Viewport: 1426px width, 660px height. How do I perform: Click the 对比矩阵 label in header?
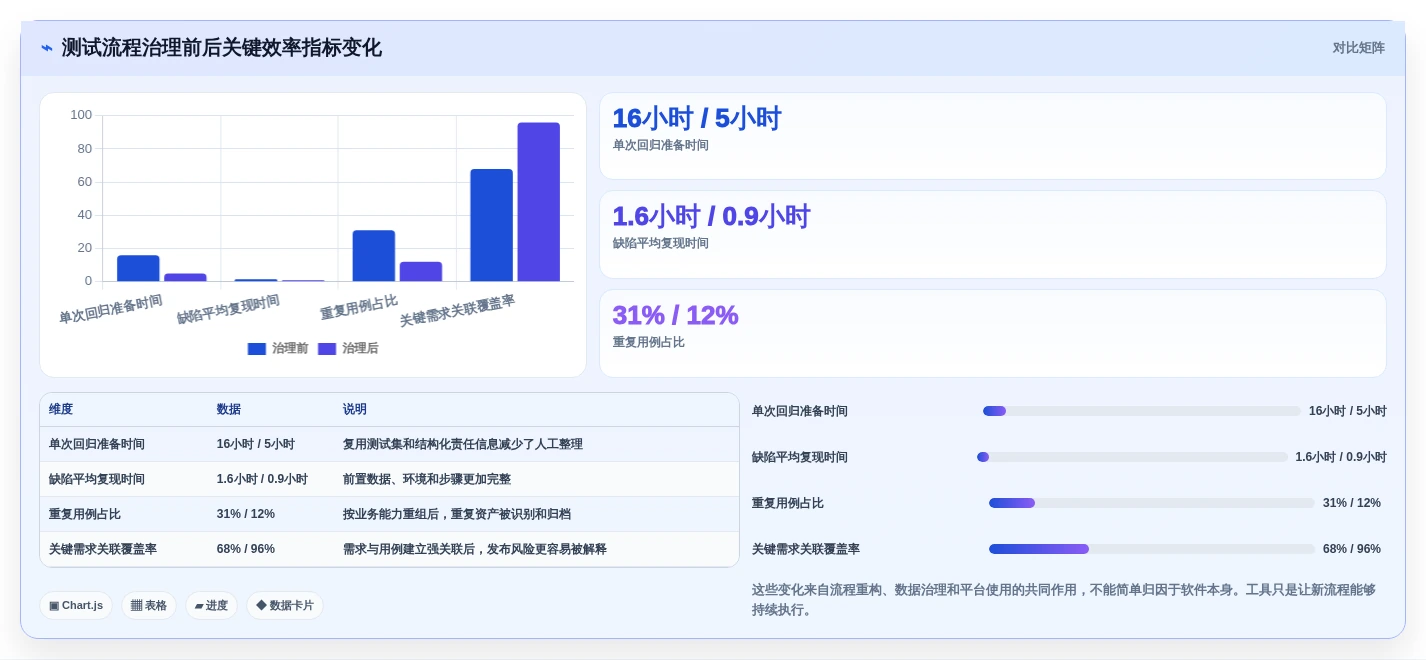coord(1358,48)
